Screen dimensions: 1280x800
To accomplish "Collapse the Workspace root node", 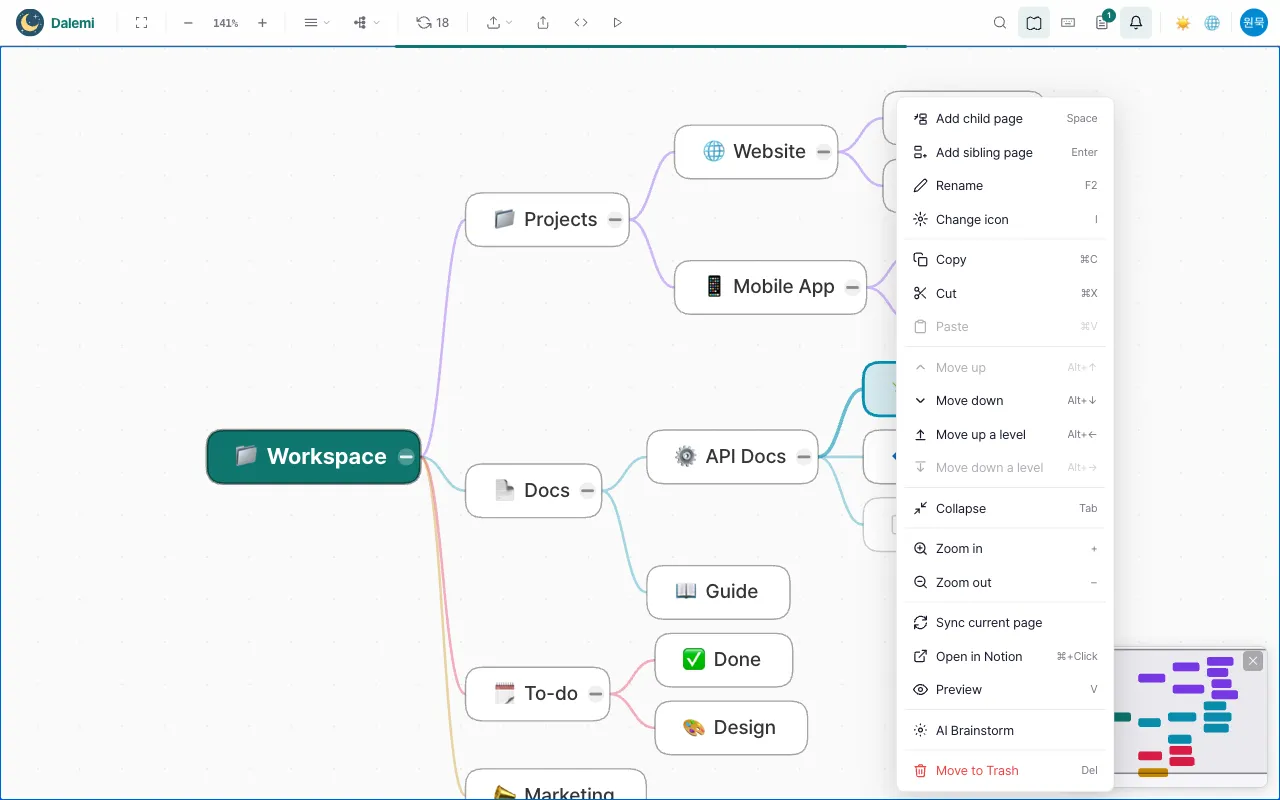I will pos(406,457).
